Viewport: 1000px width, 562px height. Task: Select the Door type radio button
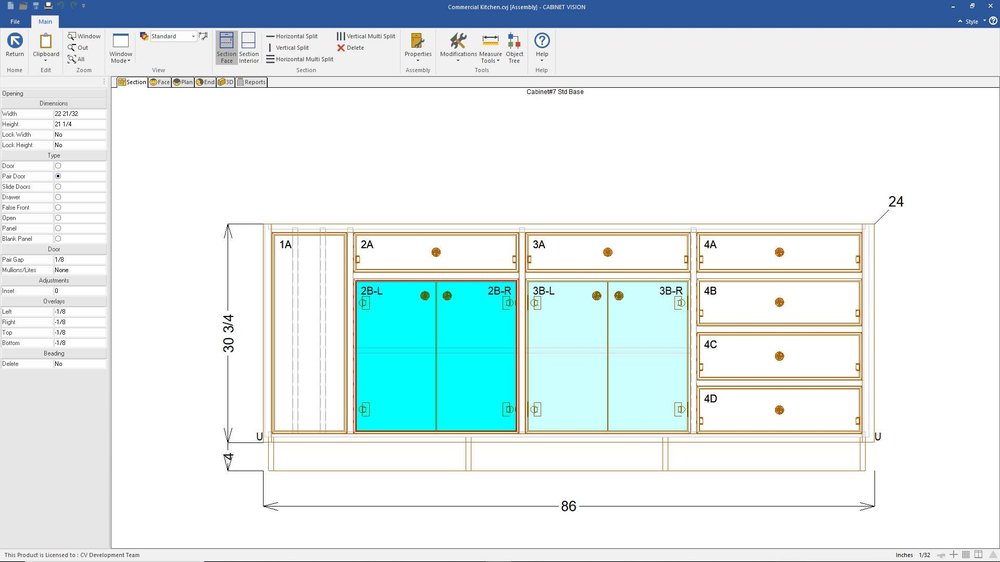[x=58, y=166]
